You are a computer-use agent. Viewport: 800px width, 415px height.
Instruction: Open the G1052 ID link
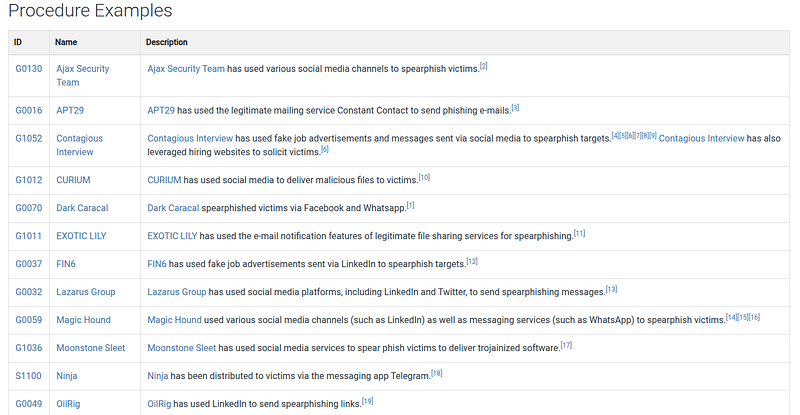[x=29, y=138]
